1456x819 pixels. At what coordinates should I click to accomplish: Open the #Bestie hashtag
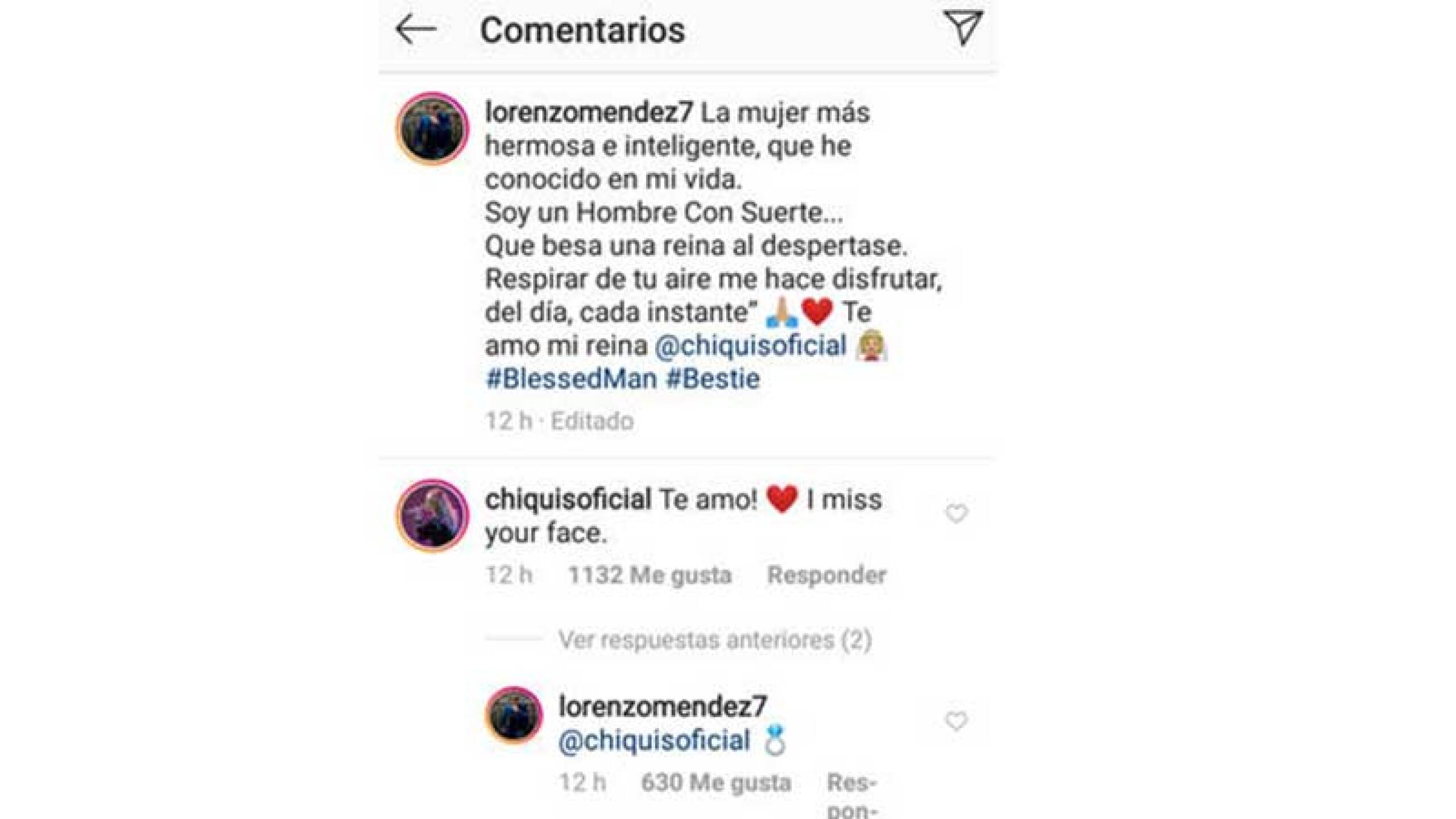click(713, 379)
